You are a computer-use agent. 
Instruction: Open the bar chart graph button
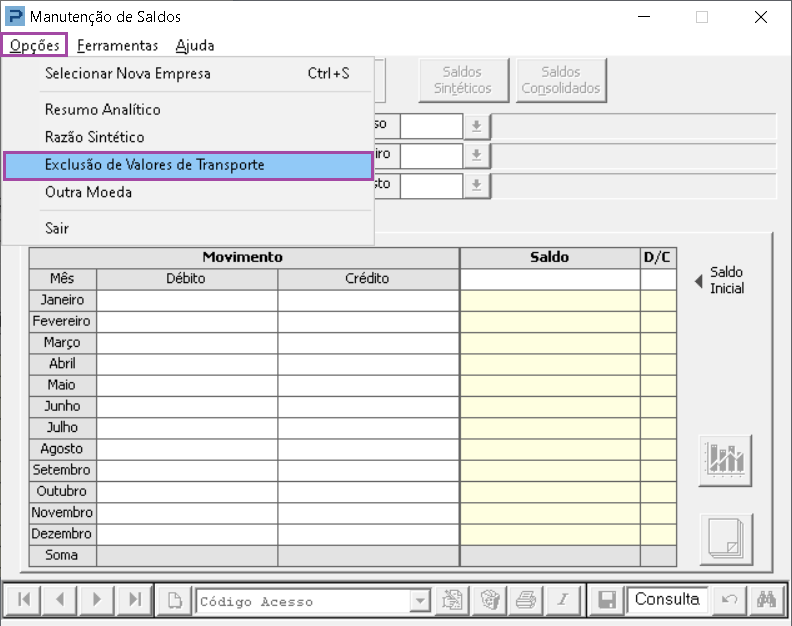click(725, 460)
